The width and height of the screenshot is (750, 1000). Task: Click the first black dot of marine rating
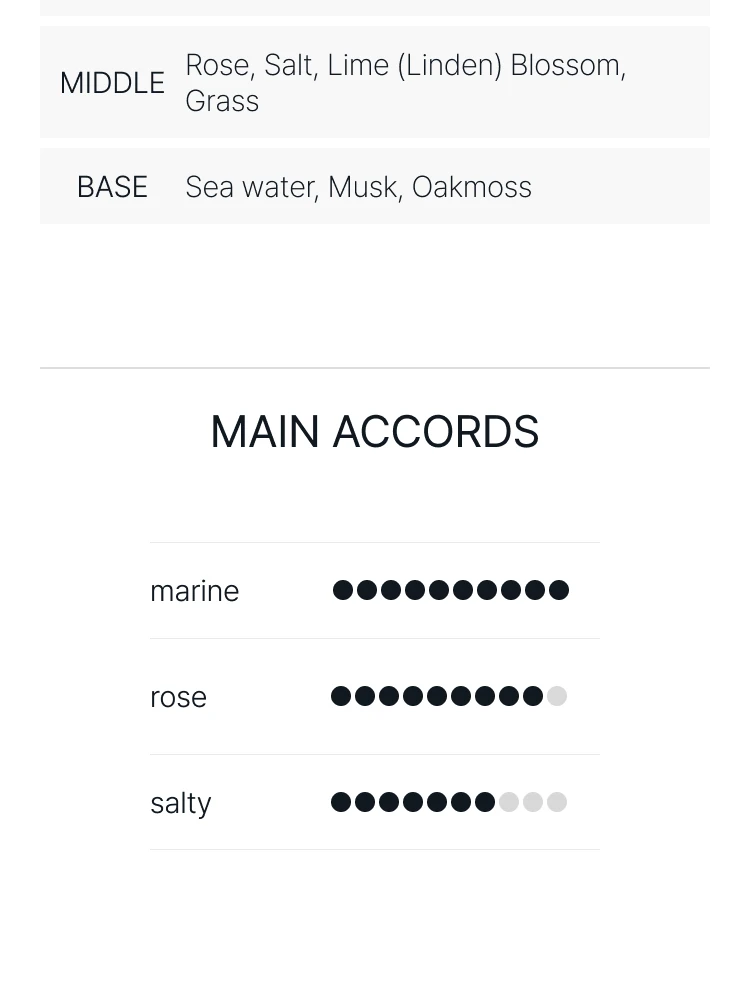[x=343, y=590]
